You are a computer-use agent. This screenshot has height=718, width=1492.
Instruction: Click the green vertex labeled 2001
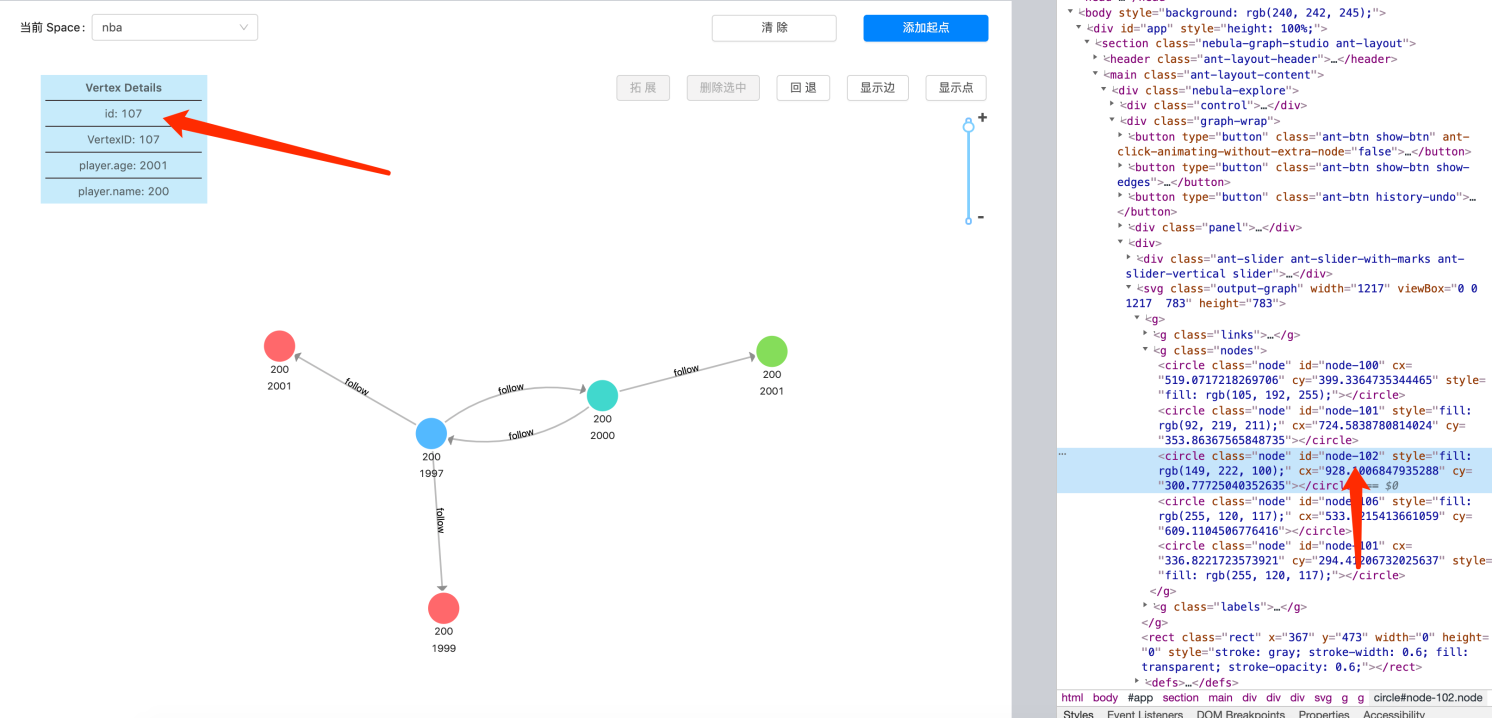coord(770,352)
